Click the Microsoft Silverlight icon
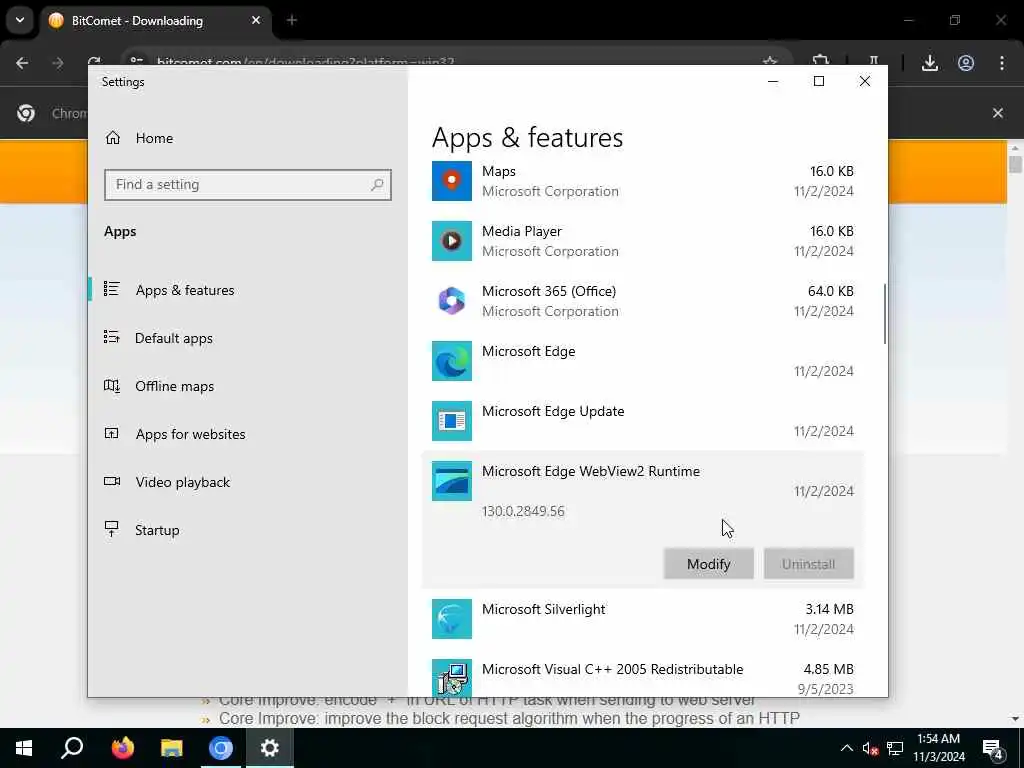The width and height of the screenshot is (1024, 768). pyautogui.click(x=451, y=619)
